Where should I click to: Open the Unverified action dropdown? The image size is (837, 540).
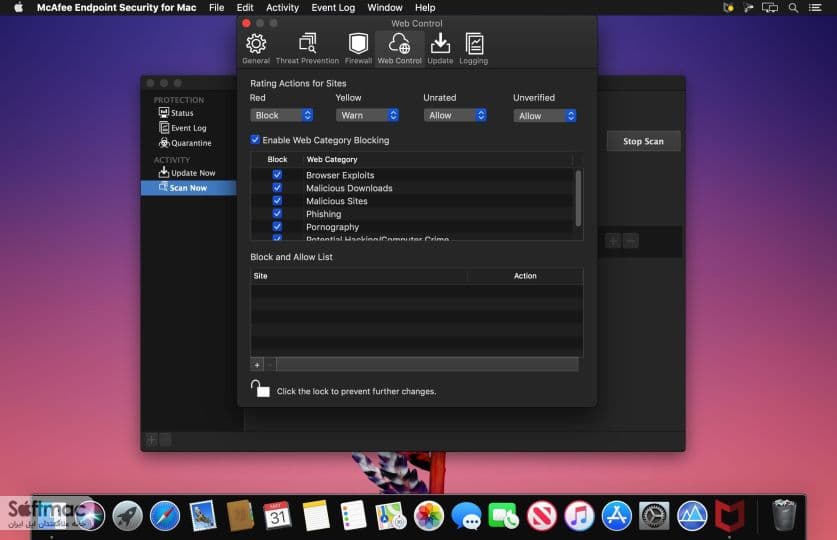(545, 116)
